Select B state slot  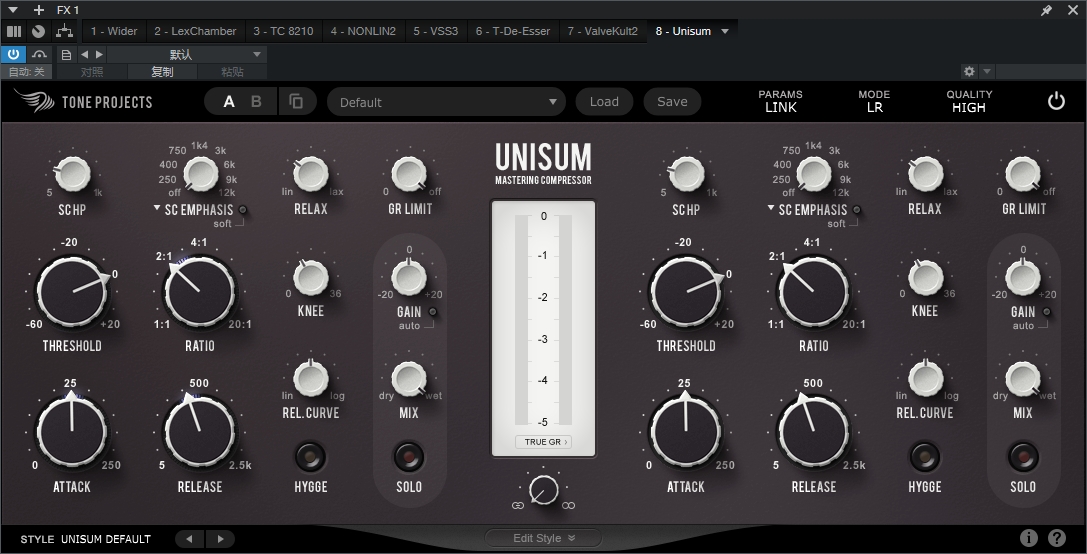(256, 102)
